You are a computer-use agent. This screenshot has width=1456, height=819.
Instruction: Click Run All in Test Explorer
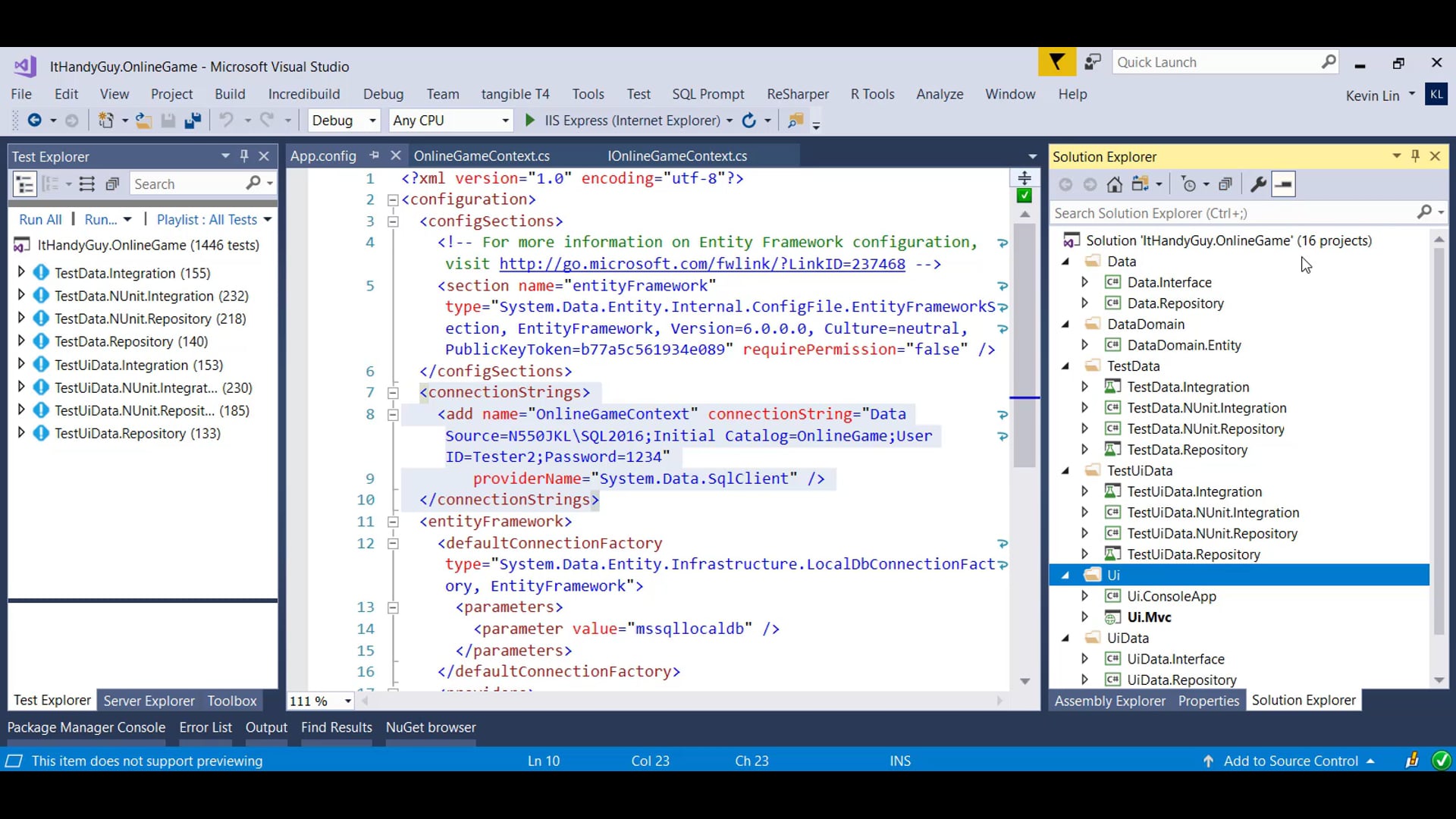point(40,220)
